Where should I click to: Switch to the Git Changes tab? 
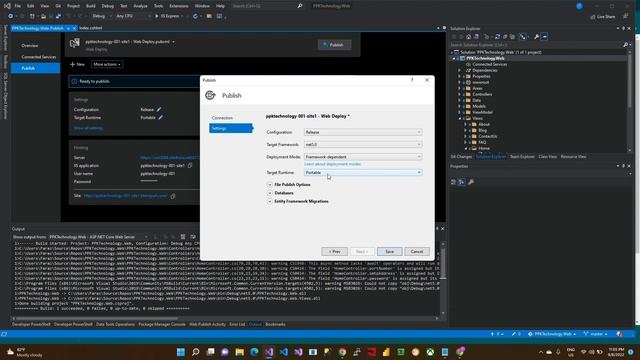tap(462, 157)
